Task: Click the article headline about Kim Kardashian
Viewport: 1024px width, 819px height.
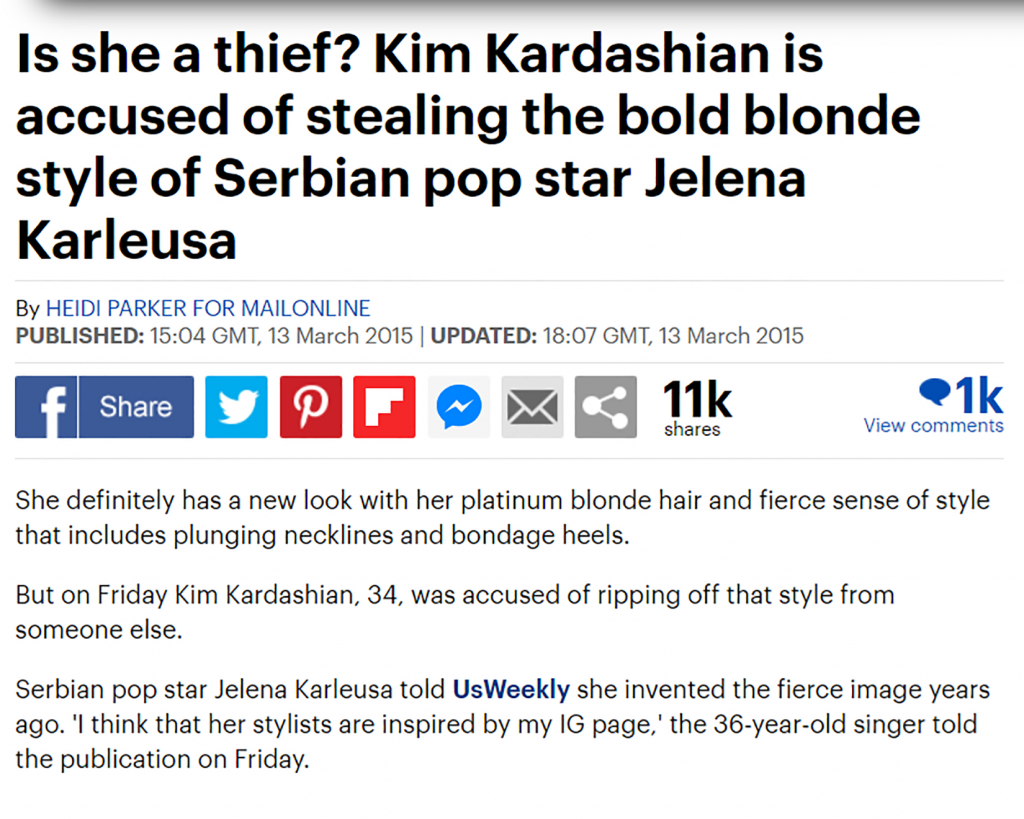Action: pos(468,146)
